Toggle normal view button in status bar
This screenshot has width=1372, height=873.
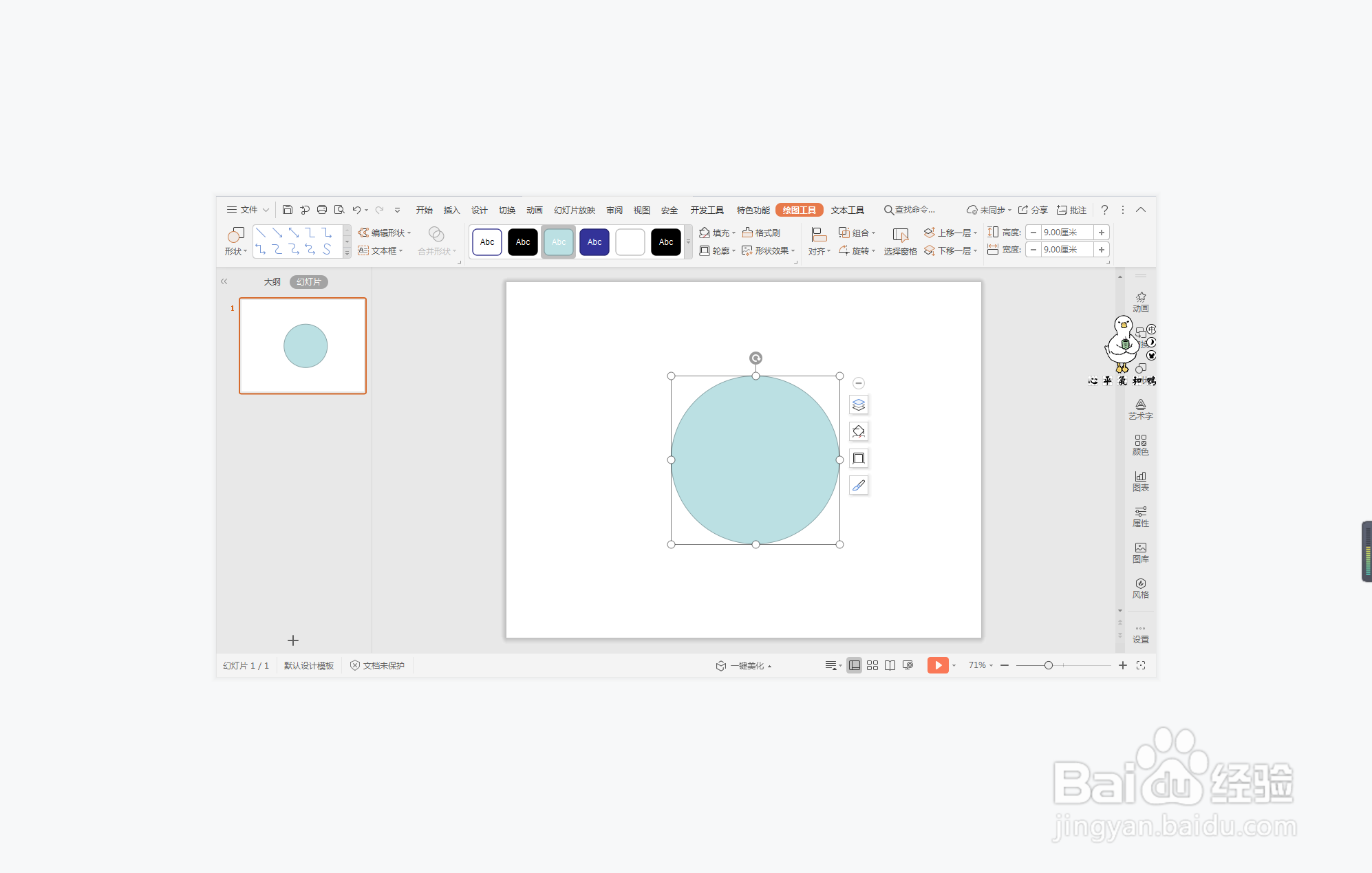[854, 665]
